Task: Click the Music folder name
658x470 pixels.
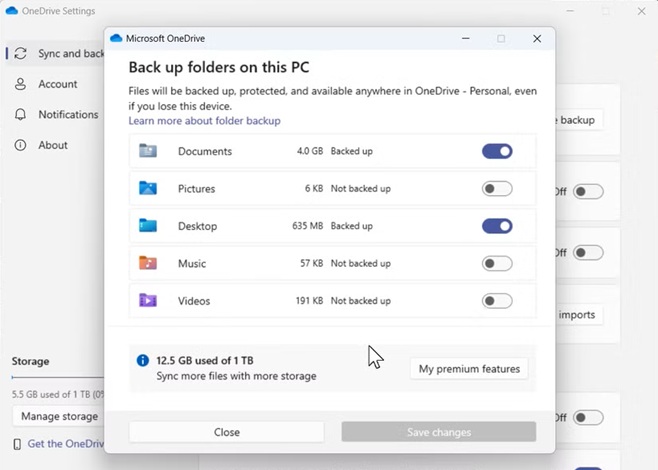Action: (x=192, y=264)
